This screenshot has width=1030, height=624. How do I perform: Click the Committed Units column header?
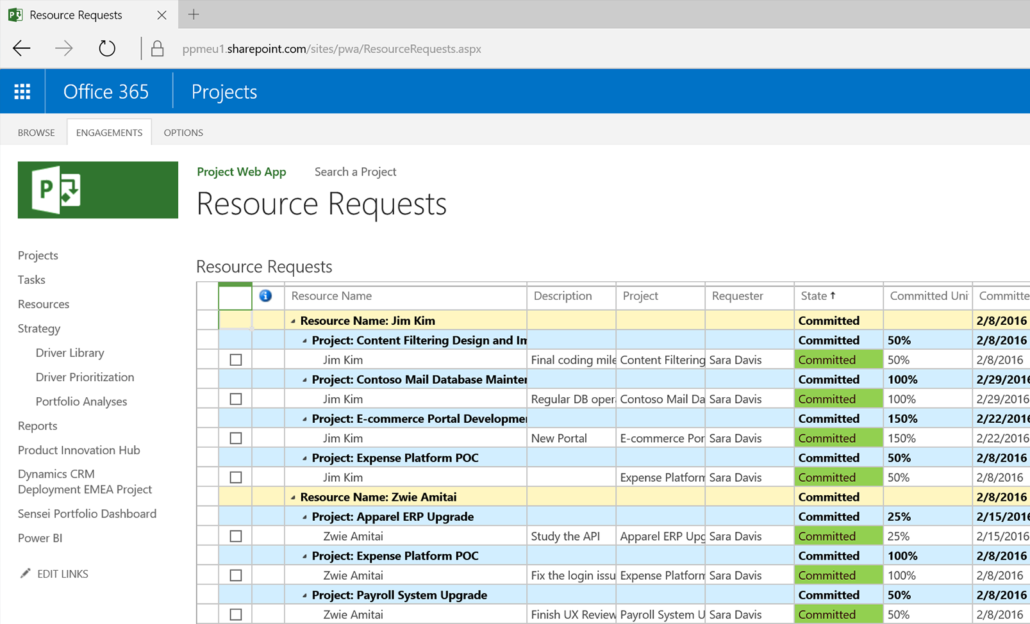pos(928,296)
